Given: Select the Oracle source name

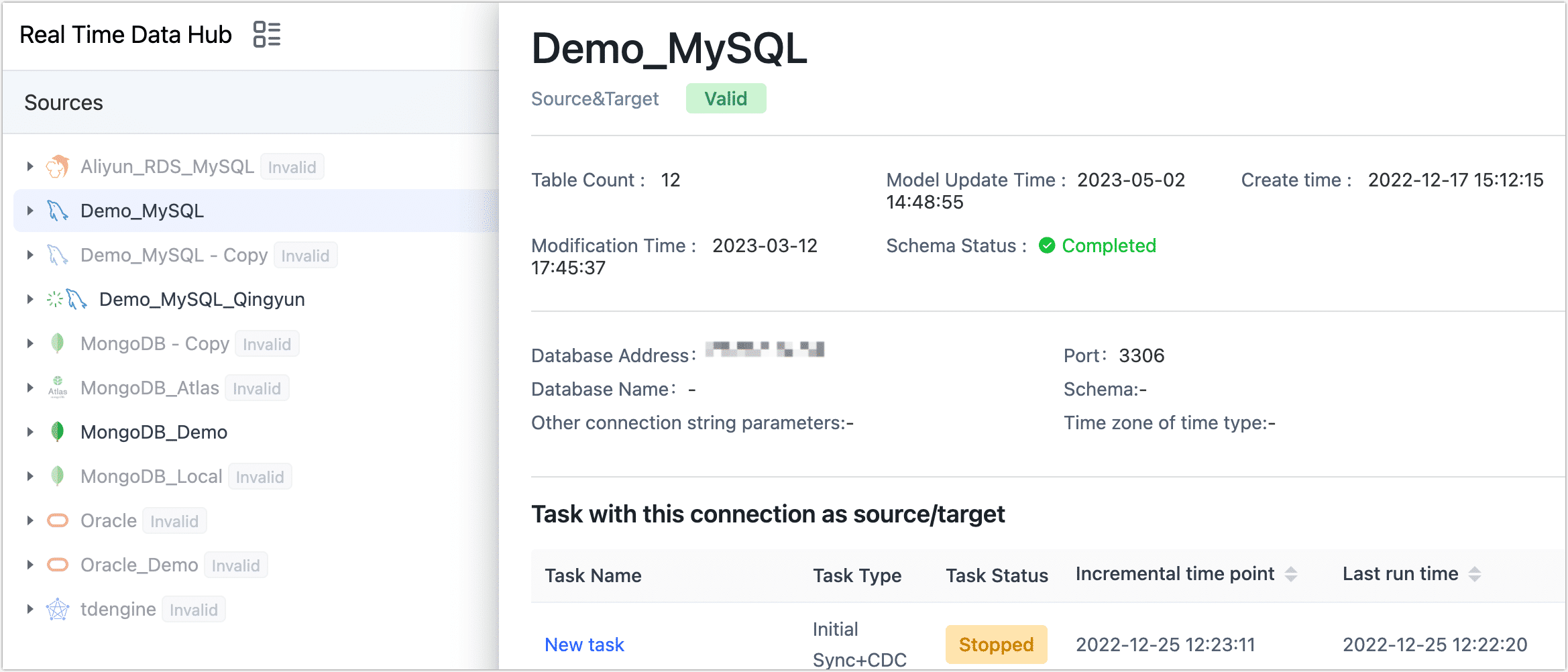Looking at the screenshot, I should (x=109, y=520).
